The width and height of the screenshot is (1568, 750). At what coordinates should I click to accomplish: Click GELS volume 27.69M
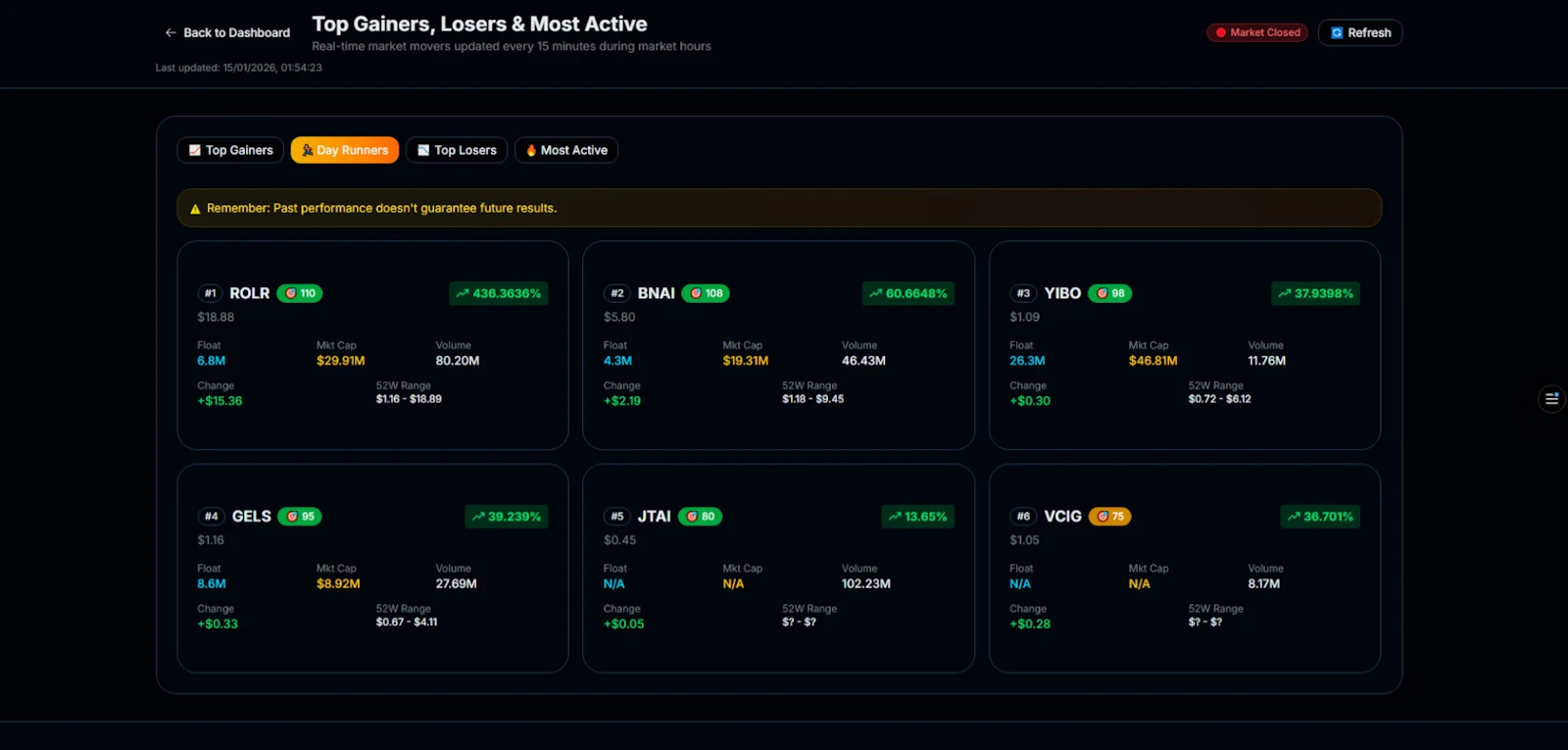coord(456,583)
